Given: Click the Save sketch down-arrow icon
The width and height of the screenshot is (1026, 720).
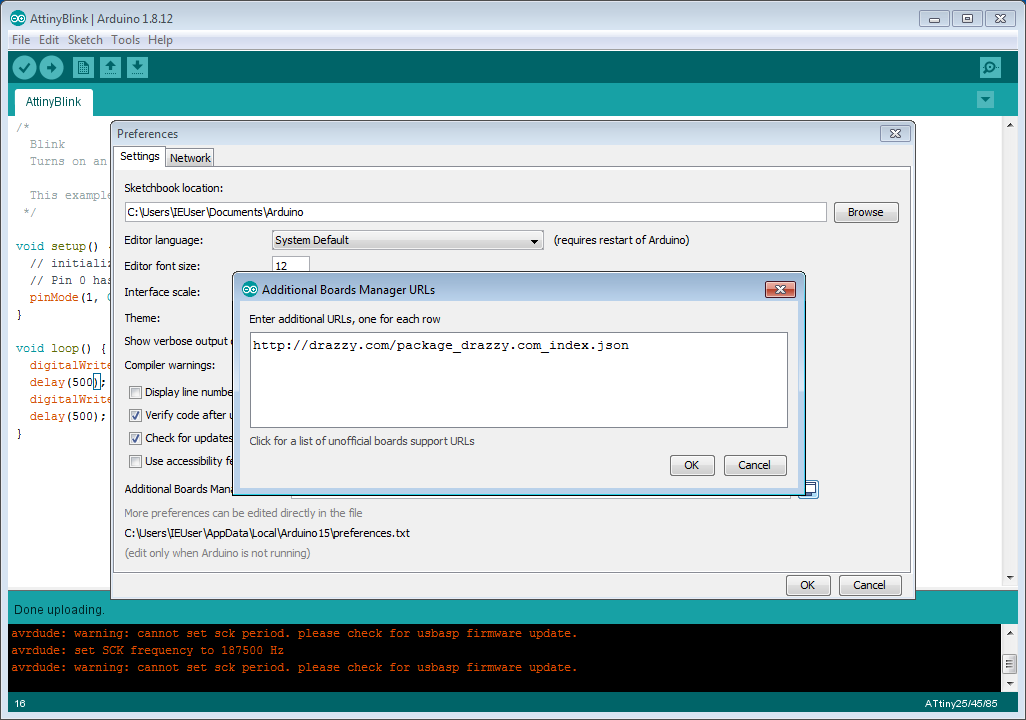Looking at the screenshot, I should pyautogui.click(x=137, y=67).
